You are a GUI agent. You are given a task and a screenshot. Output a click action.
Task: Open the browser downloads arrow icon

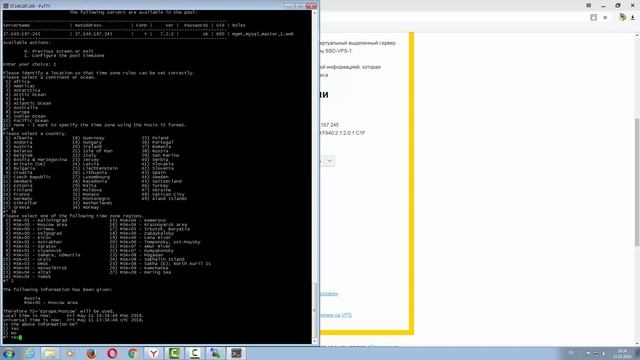633,17
